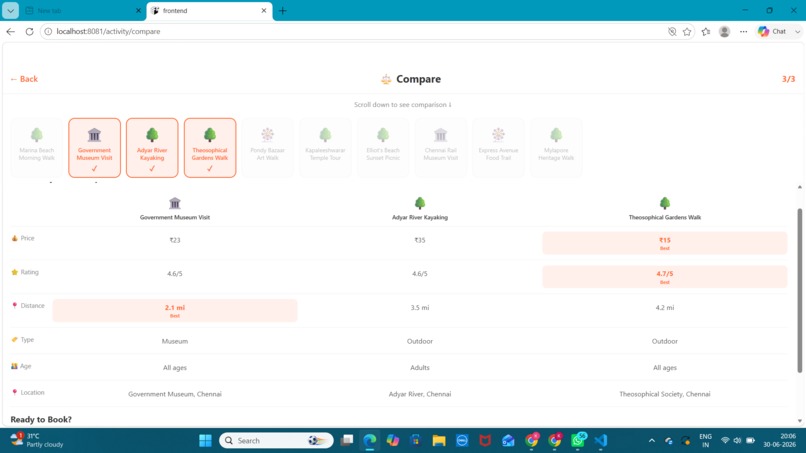Click the Age row people icon
This screenshot has width=806, height=453.
click(x=14, y=366)
